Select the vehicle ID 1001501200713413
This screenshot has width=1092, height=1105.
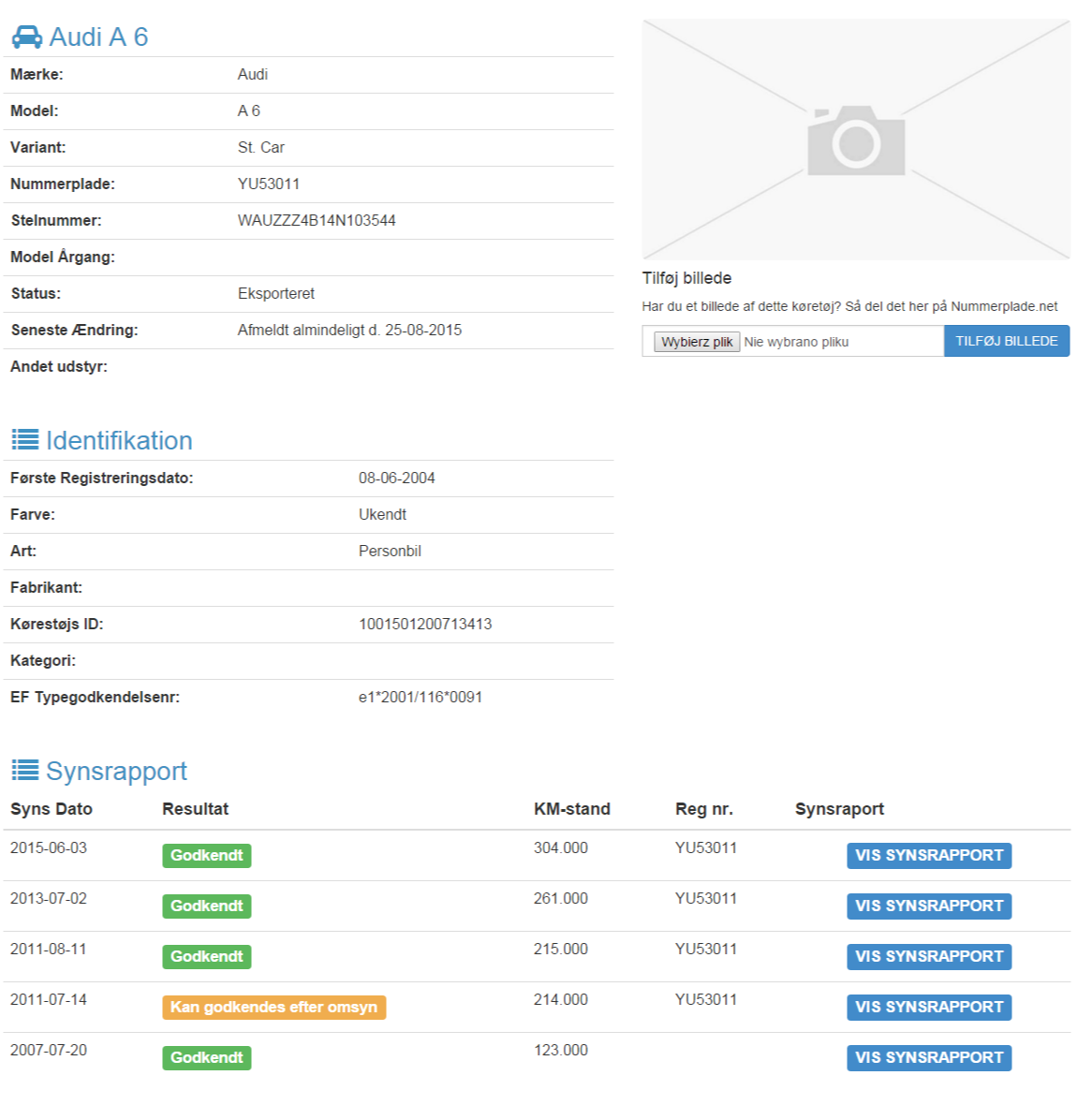[425, 625]
